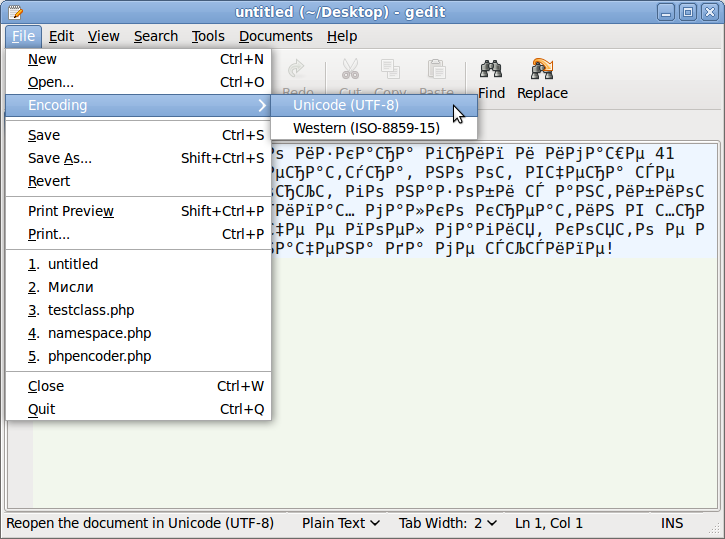Open recent file namespace.php

(138, 333)
